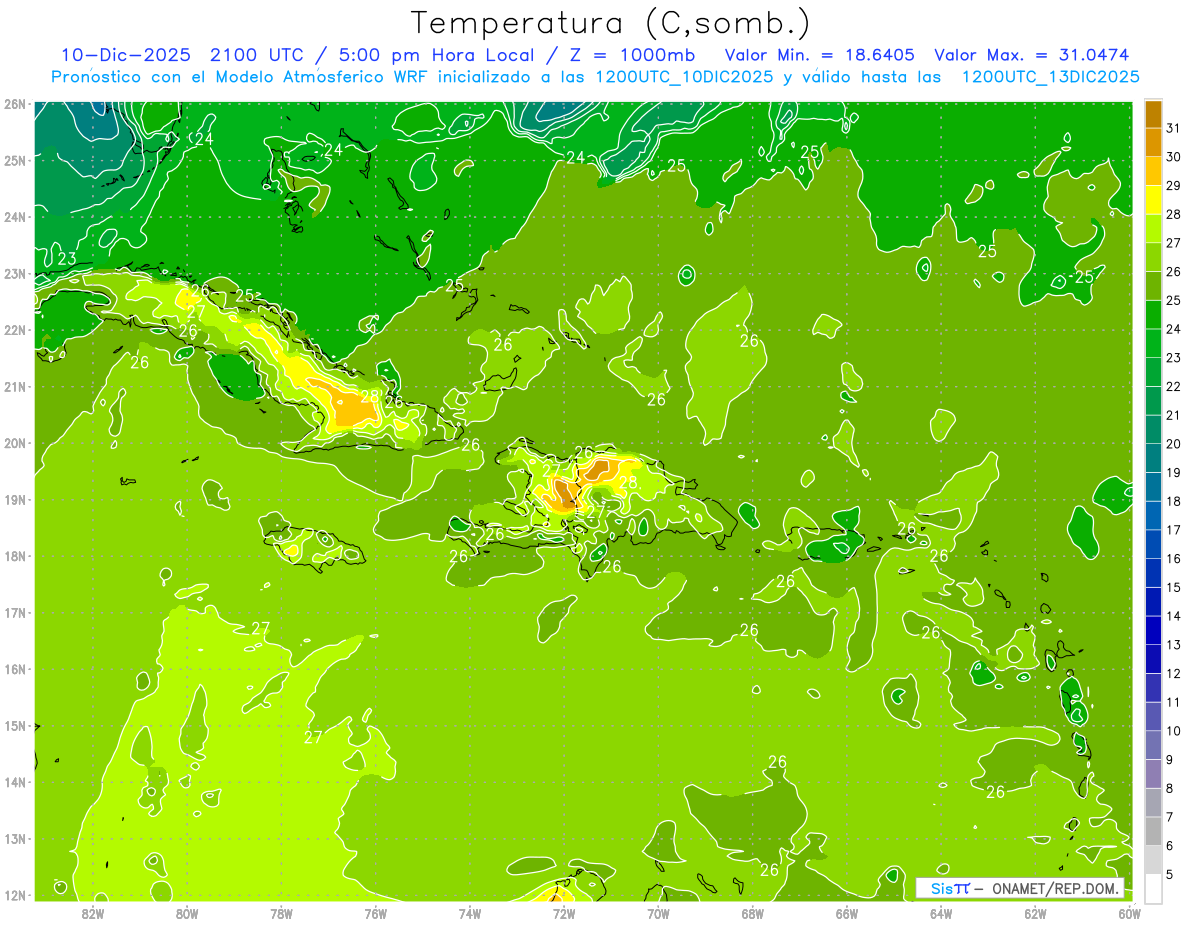Viewport: 1200px width, 927px height.
Task: Click the 26N latitude axis label
Action: pos(14,103)
